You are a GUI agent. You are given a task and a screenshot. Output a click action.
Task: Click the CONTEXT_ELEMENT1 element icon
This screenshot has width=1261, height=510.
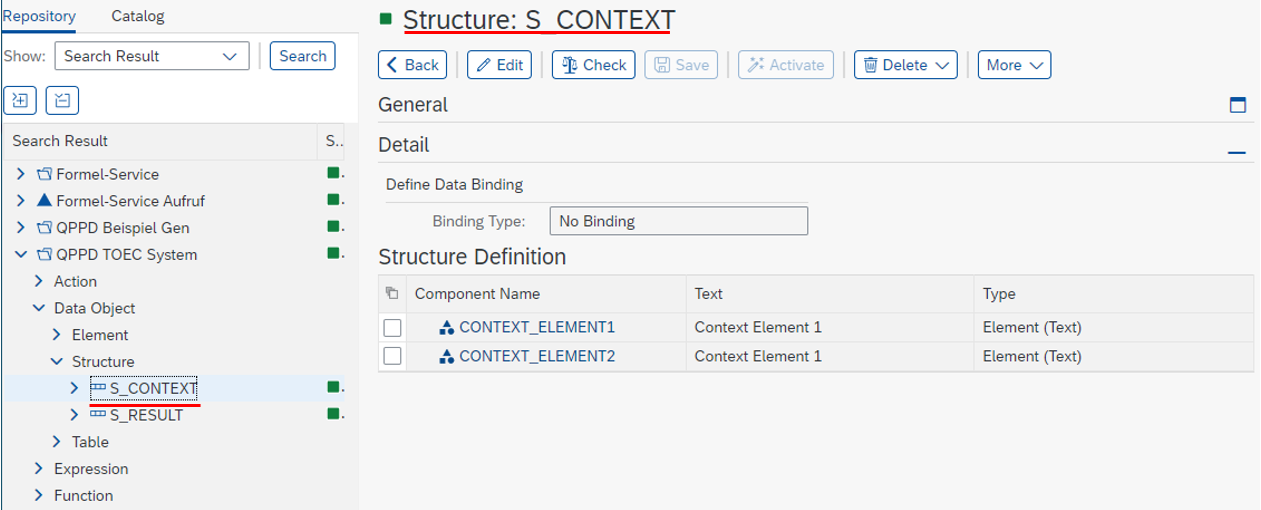tap(447, 327)
